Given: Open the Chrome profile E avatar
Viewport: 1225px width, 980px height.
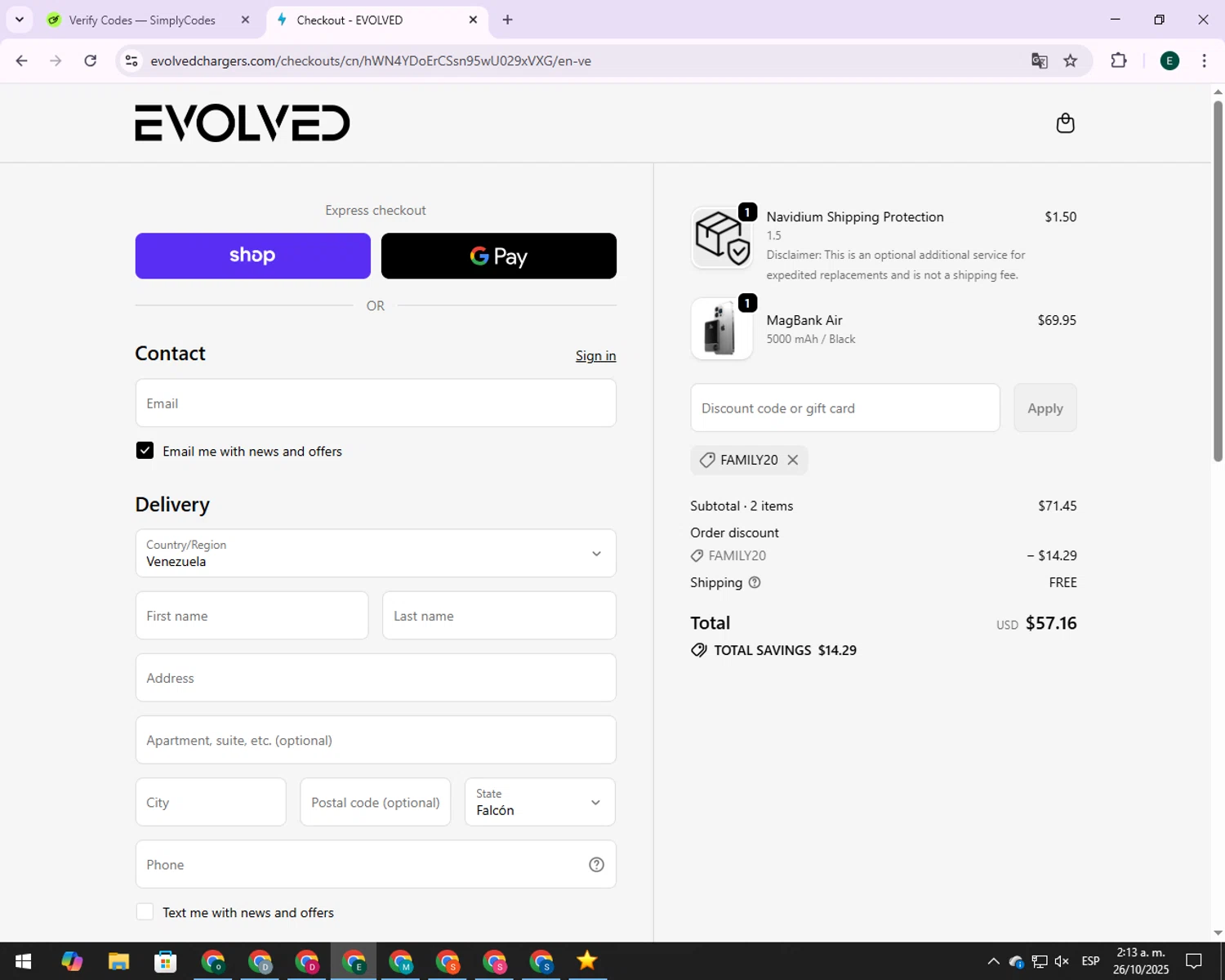Looking at the screenshot, I should pyautogui.click(x=1169, y=60).
